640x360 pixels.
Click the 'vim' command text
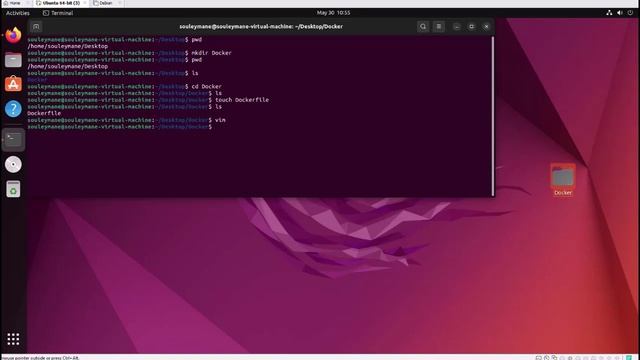[x=220, y=120]
